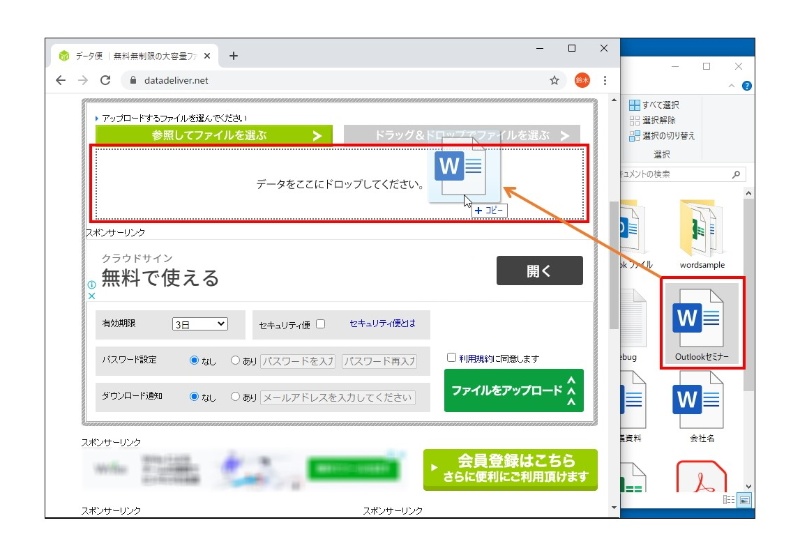
Task: Reload the page with the refresh icon
Action: (x=105, y=80)
